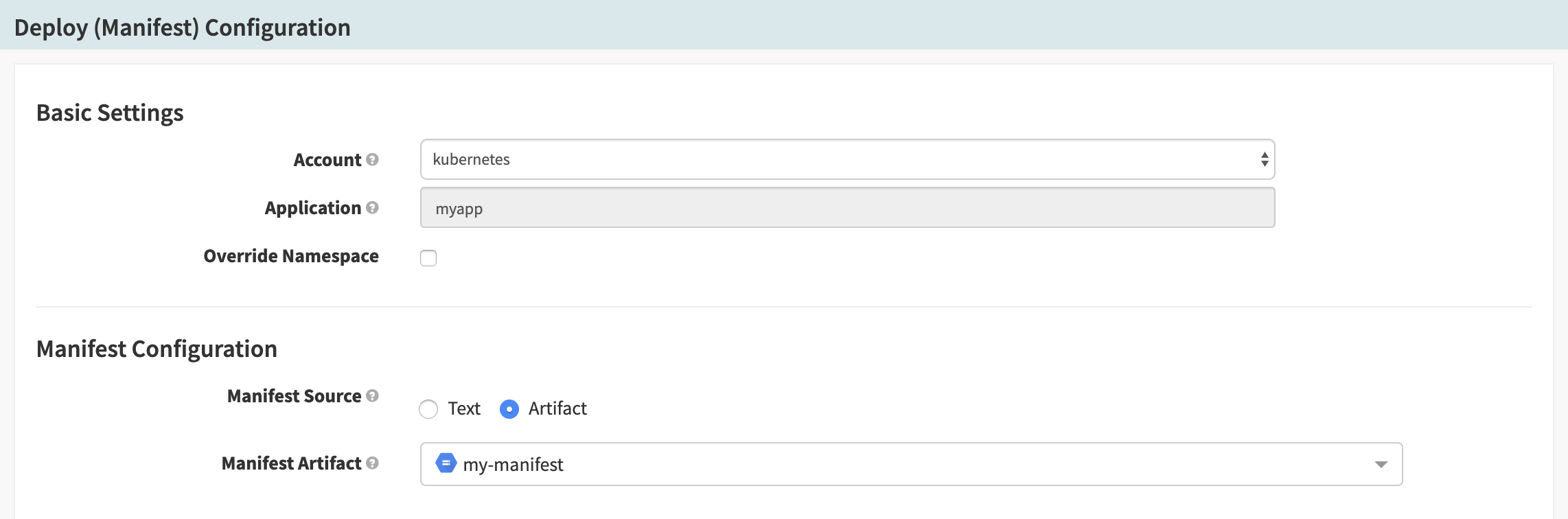This screenshot has height=519, width=1568.
Task: Open the Account help tooltip icon
Action: 371,160
